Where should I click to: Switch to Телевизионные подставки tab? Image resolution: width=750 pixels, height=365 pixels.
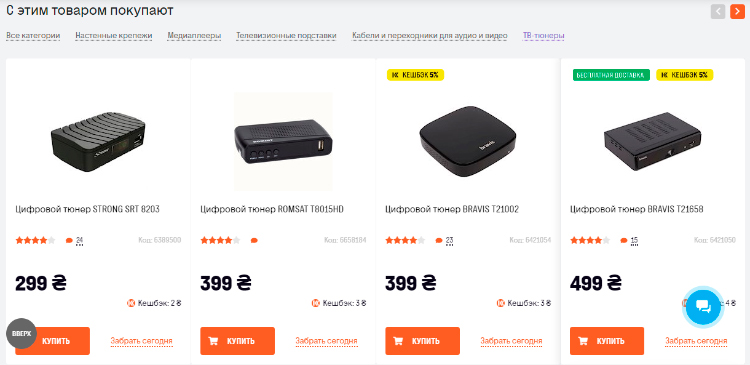click(x=286, y=35)
